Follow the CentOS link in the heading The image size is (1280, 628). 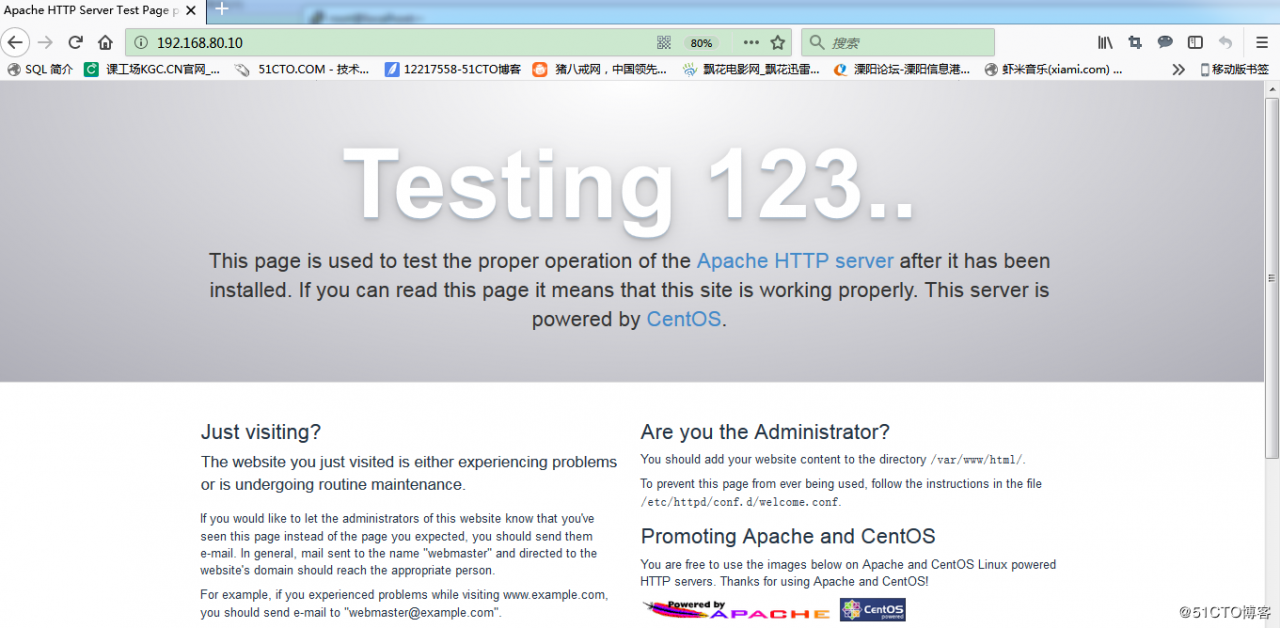tap(683, 320)
